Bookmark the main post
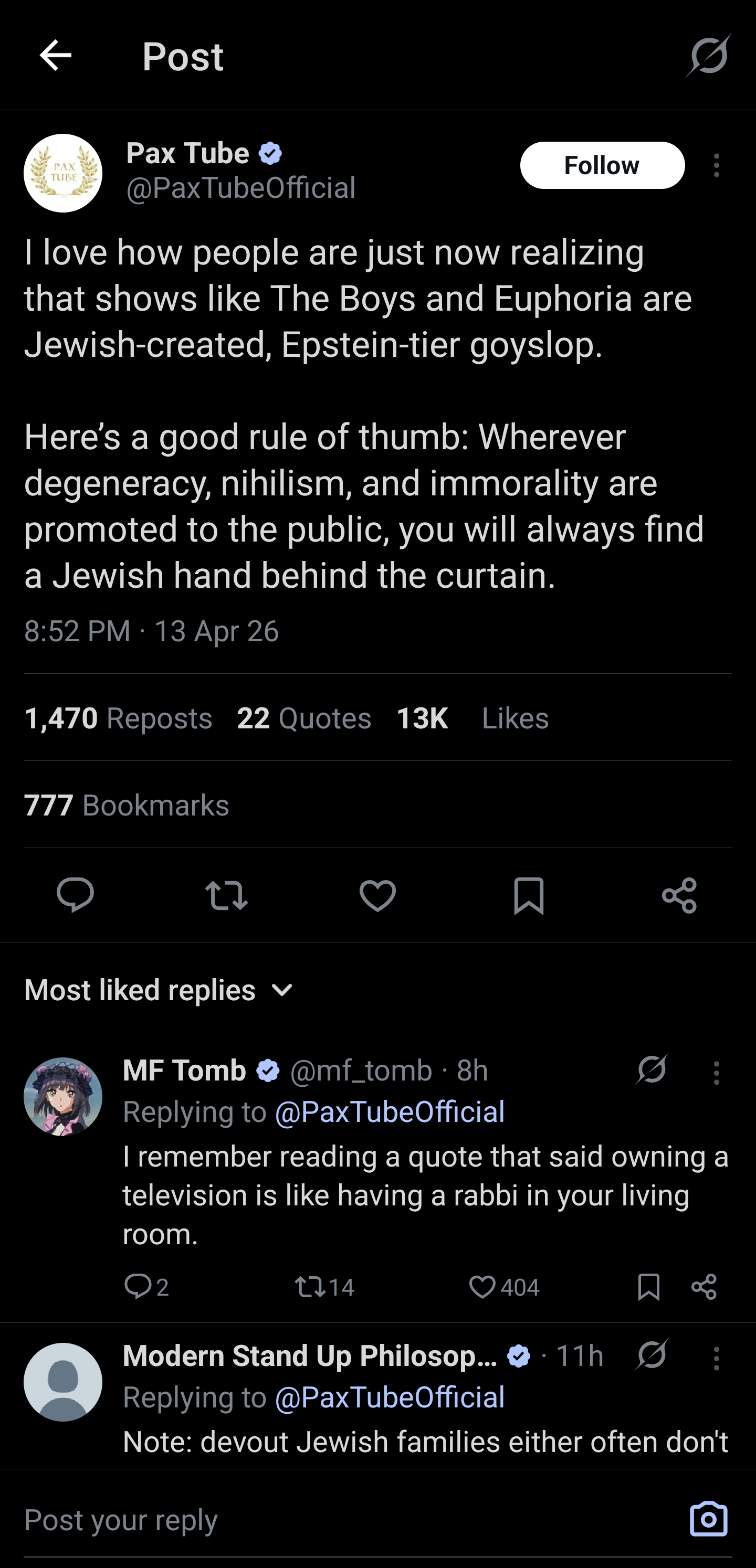756x1568 pixels. point(529,895)
